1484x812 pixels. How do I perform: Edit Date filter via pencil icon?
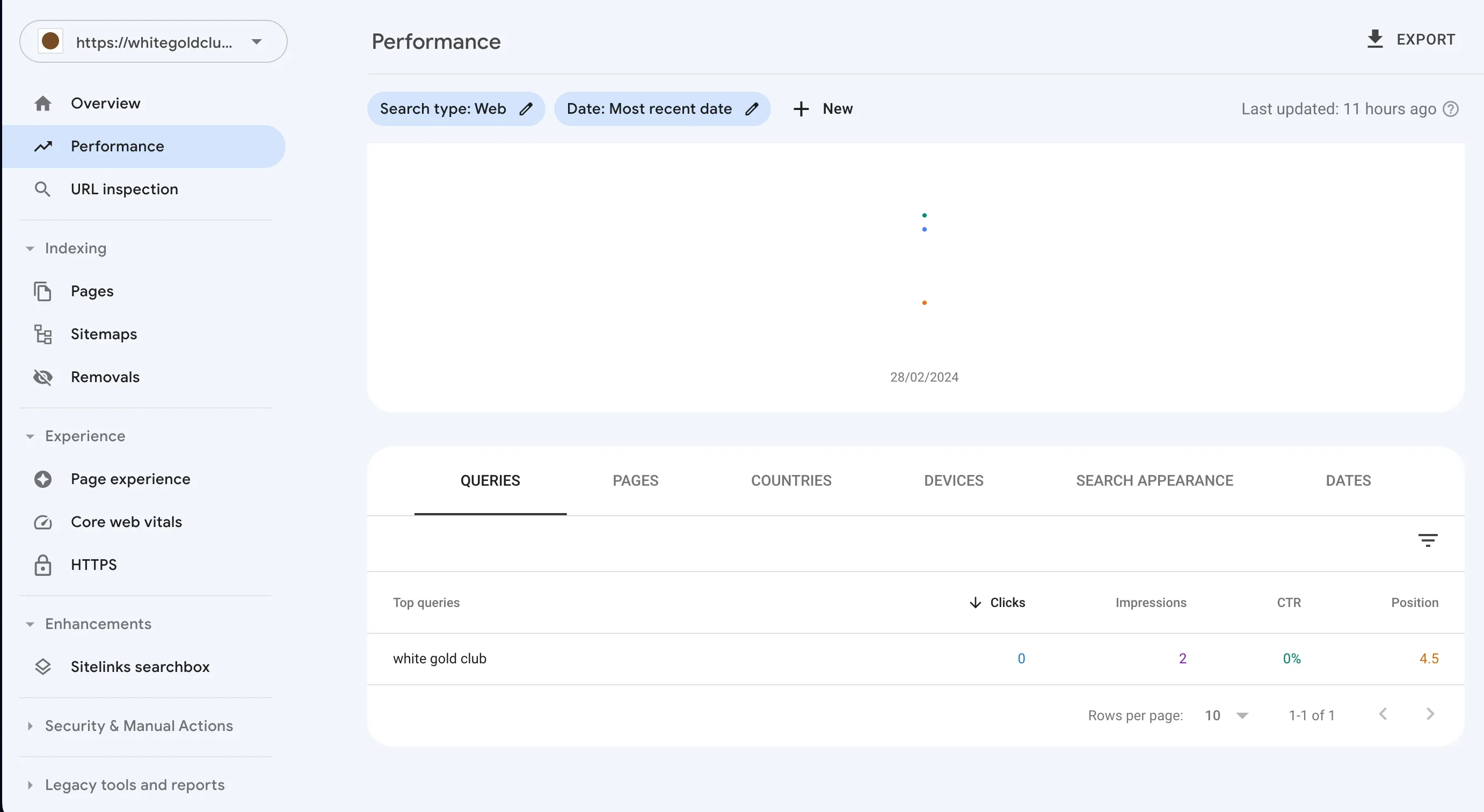click(x=752, y=109)
